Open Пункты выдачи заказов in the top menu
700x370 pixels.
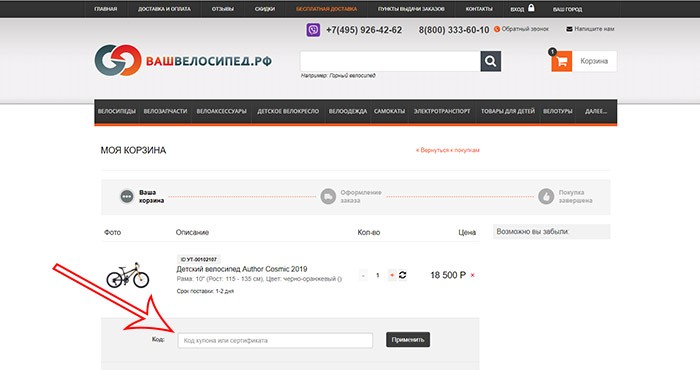(x=411, y=9)
